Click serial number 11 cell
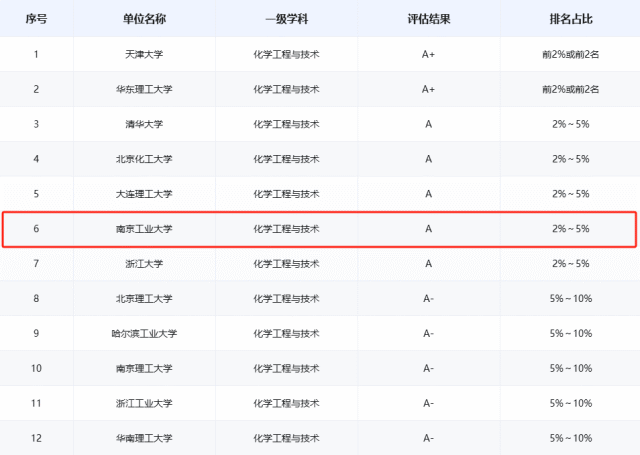 (x=36, y=403)
